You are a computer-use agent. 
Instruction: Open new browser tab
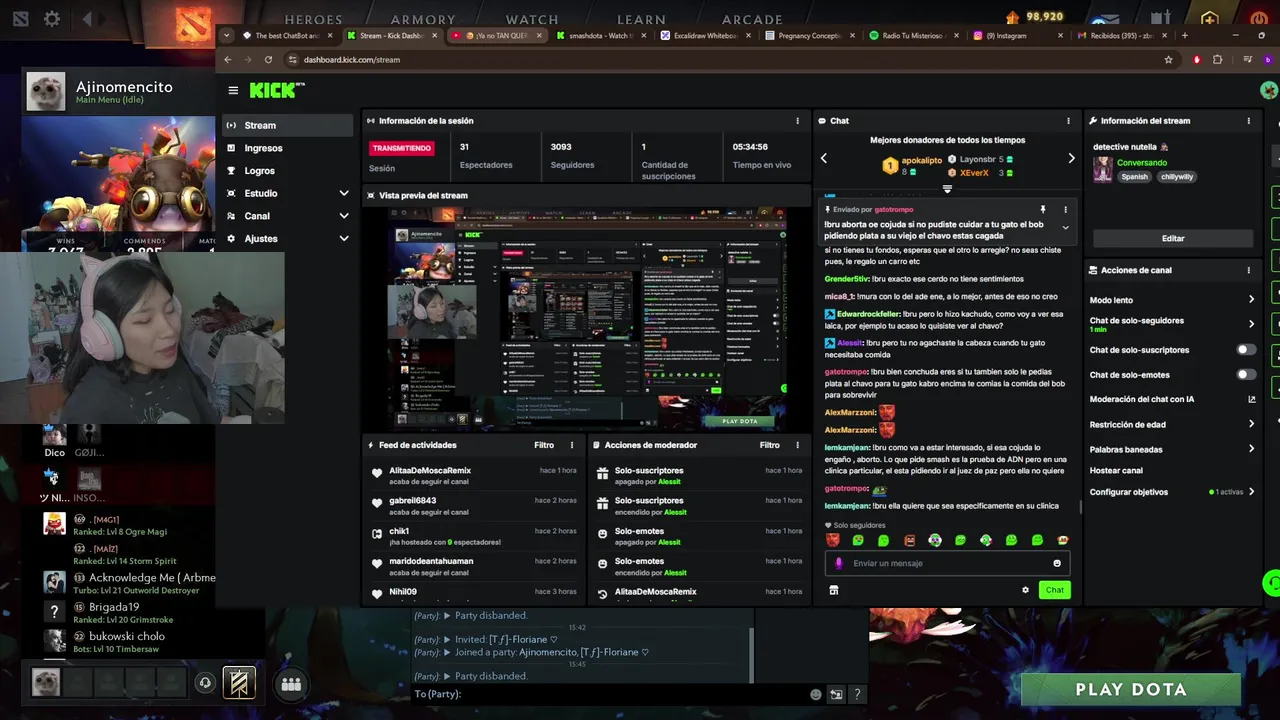point(1185,36)
